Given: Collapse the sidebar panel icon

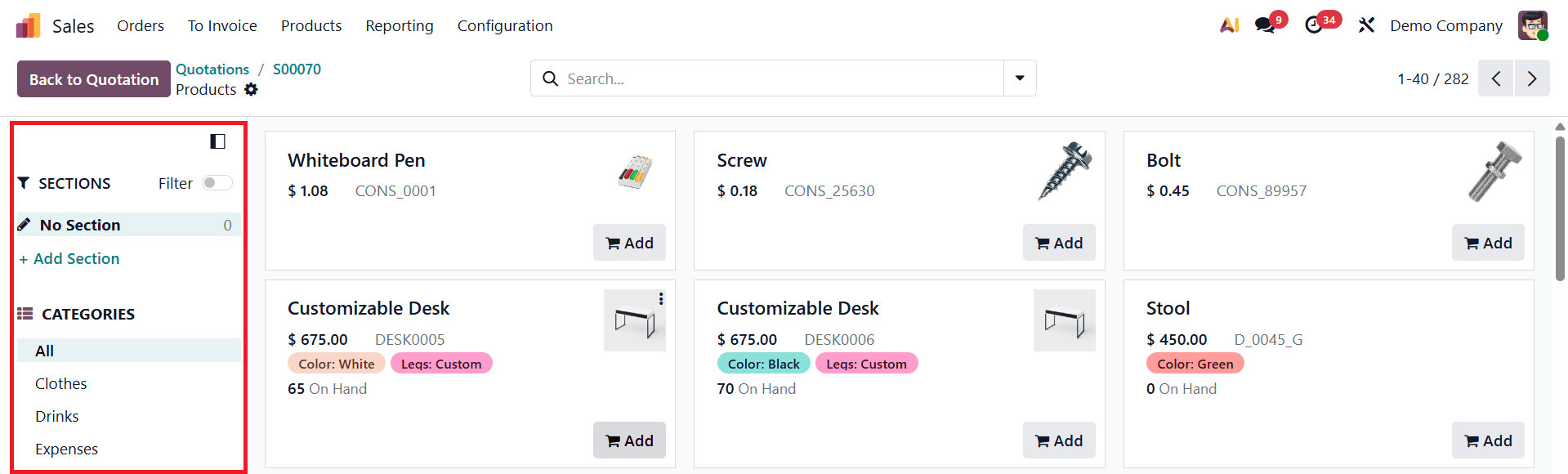Looking at the screenshot, I should (x=217, y=141).
